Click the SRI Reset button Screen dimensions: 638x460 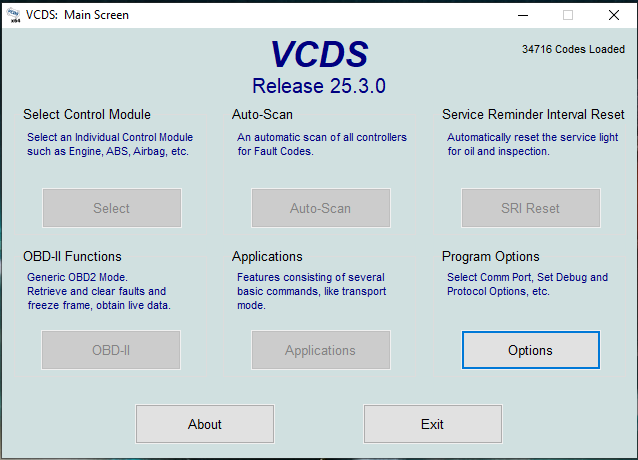point(531,208)
